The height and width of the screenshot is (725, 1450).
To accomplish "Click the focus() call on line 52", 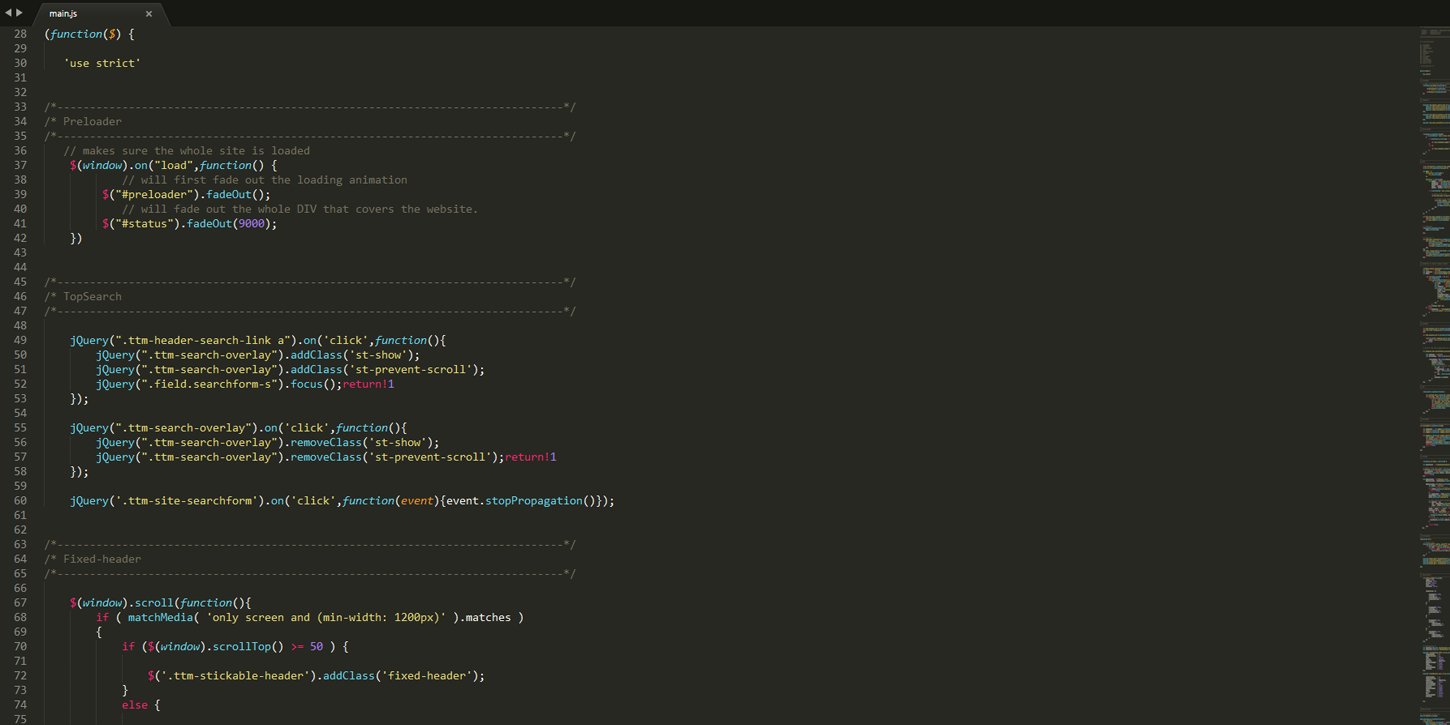I will click(x=313, y=384).
